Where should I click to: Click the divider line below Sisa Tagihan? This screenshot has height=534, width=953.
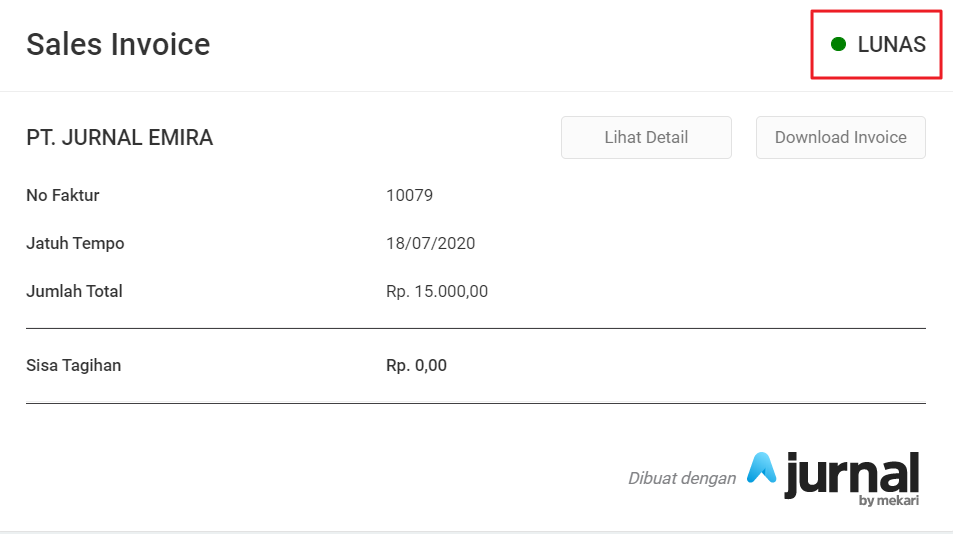click(x=476, y=403)
